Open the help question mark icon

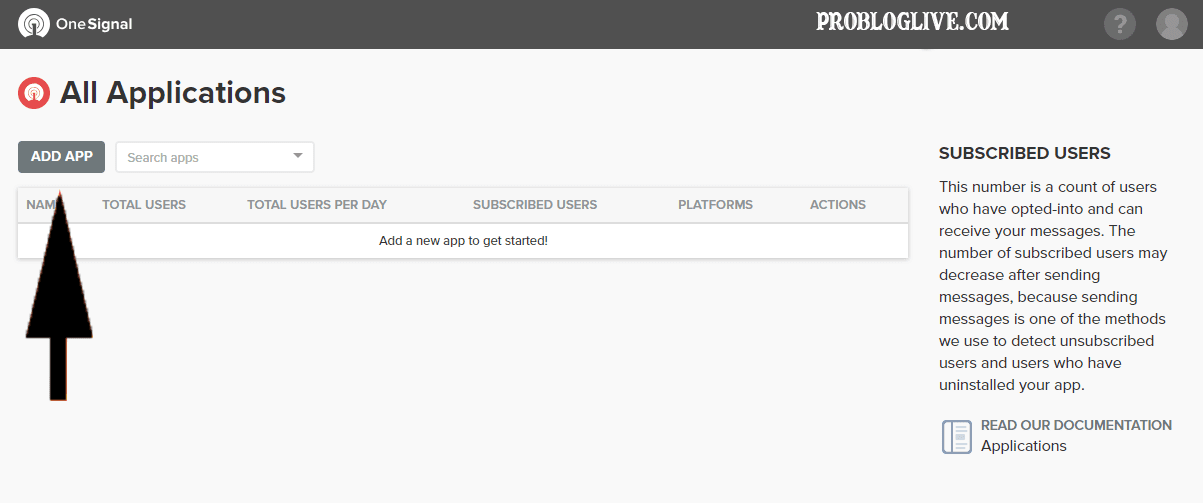[1120, 24]
